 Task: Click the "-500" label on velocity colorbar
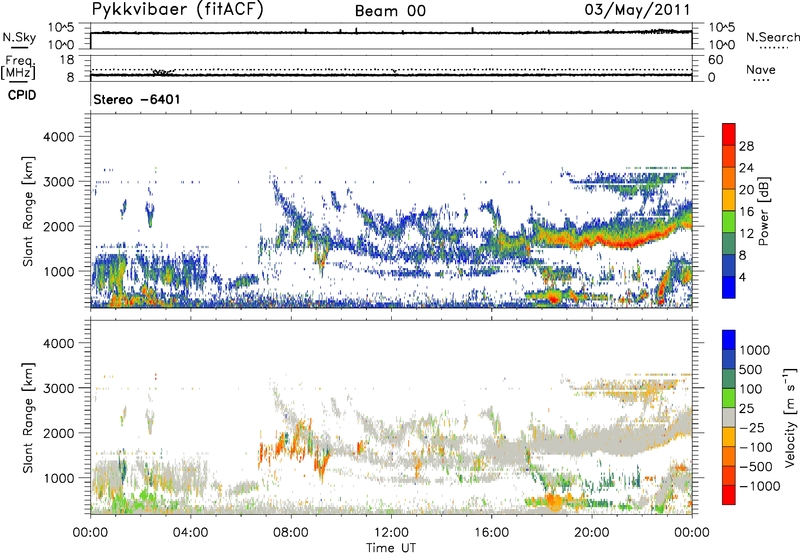pos(756,467)
